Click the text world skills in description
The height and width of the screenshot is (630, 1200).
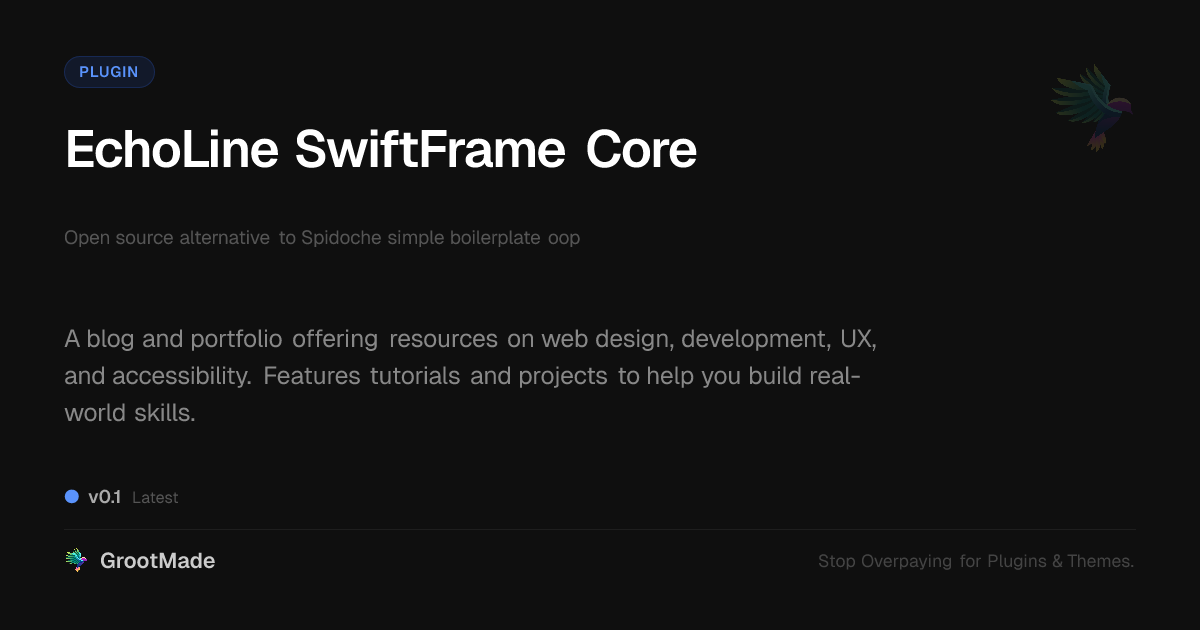(130, 412)
